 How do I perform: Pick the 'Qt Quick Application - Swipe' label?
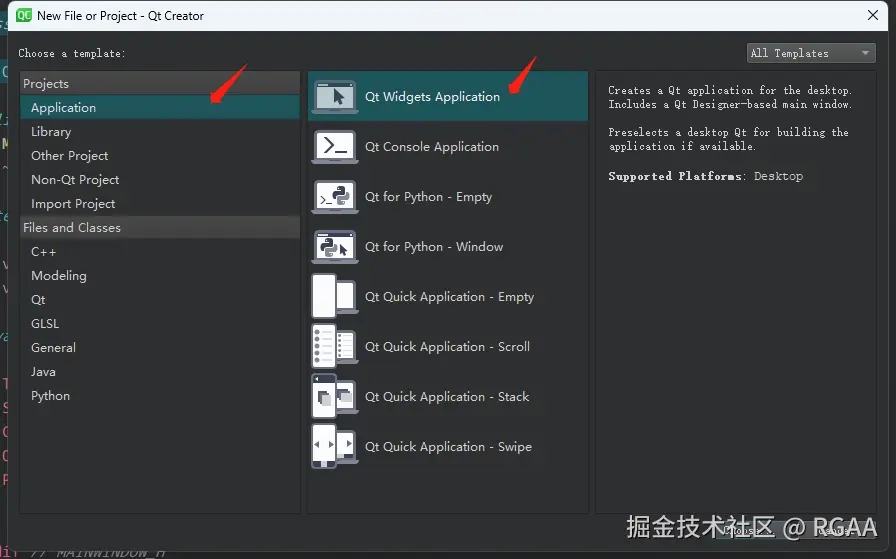449,446
